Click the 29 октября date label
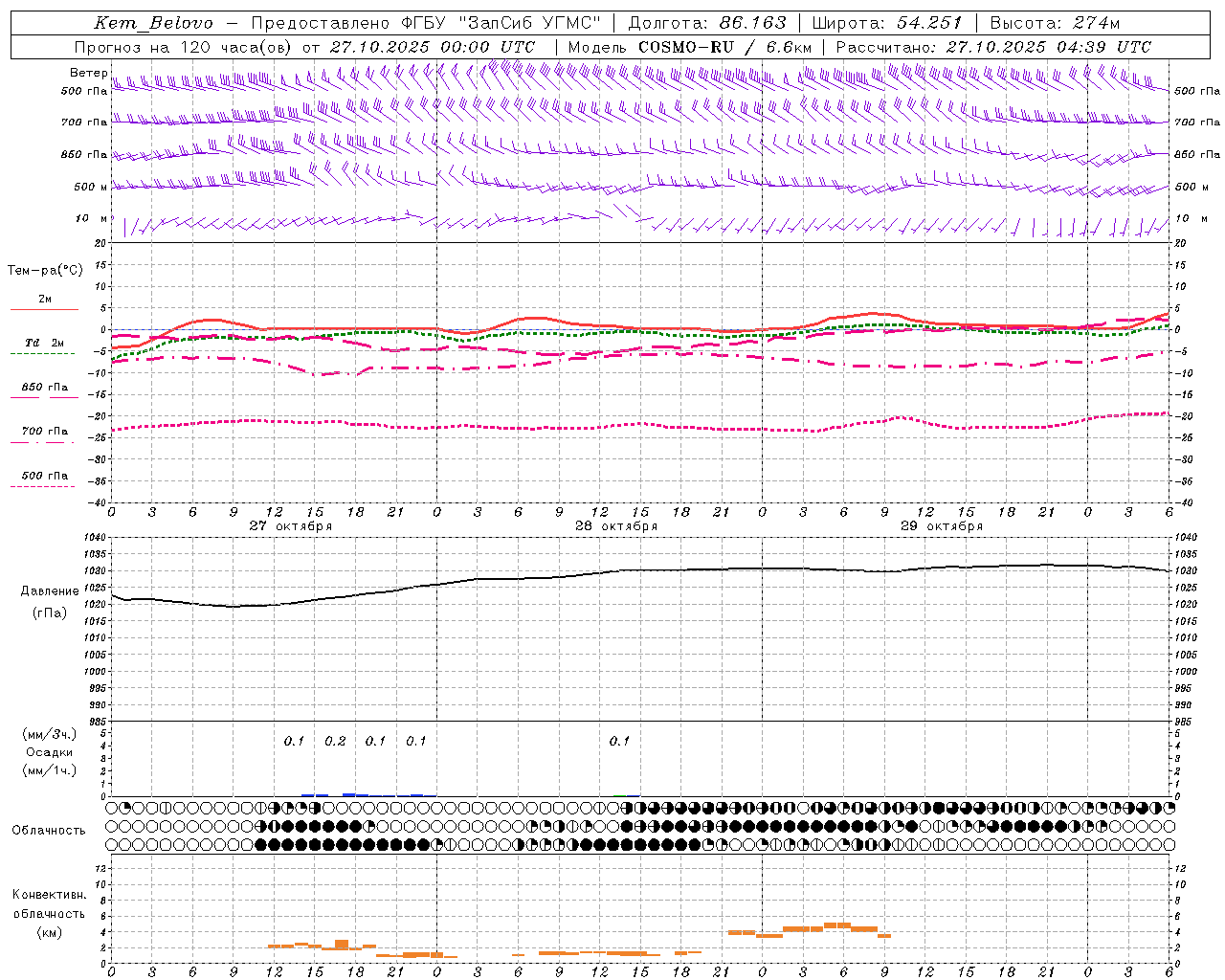Viewport: 1225px width, 980px height. [942, 526]
